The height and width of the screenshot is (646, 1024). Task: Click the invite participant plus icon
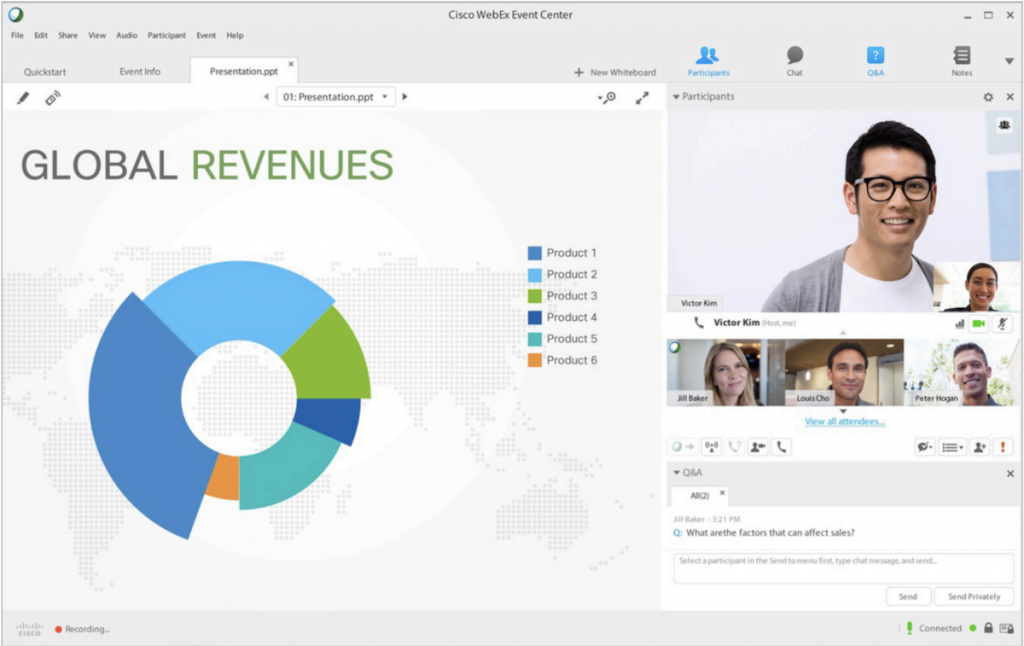point(980,447)
